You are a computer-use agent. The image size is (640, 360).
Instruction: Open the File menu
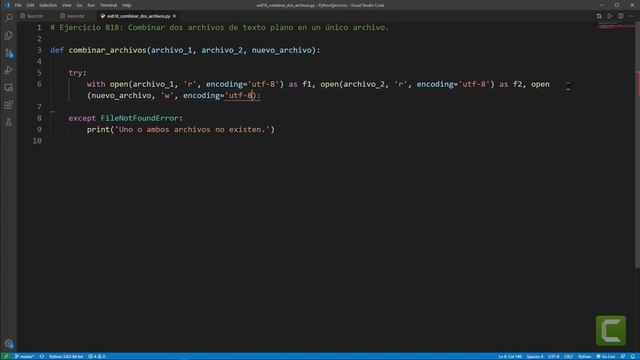(18, 5)
